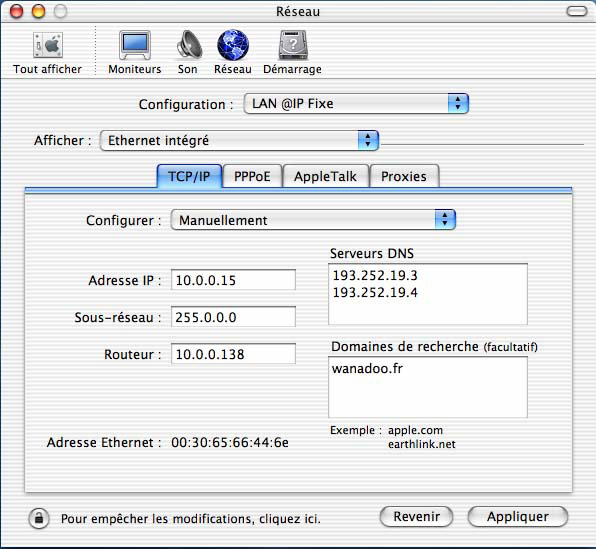This screenshot has width=596, height=549.
Task: Click the Sous-réseau input field
Action: 233,317
